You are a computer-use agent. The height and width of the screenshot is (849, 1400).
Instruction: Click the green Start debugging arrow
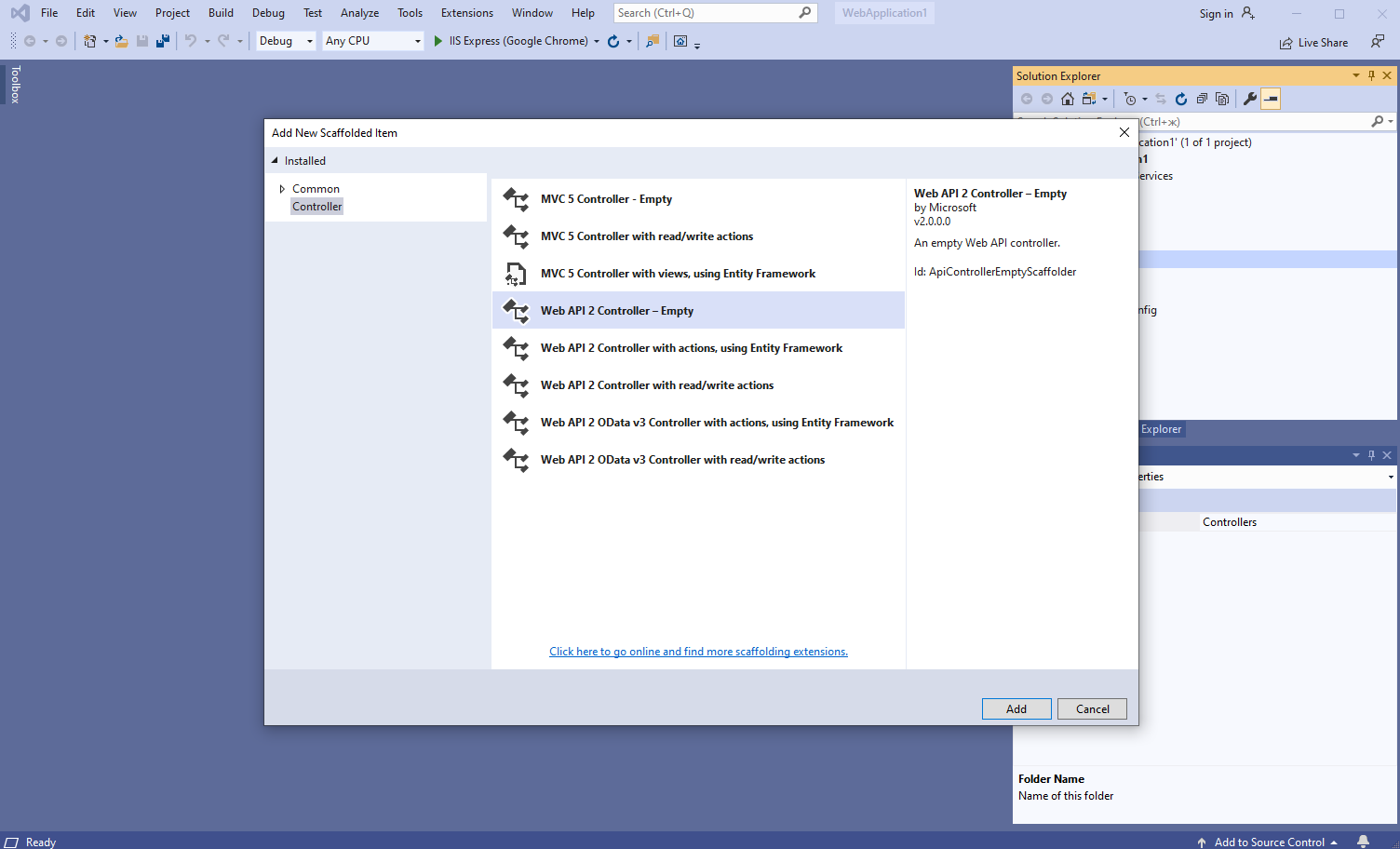pyautogui.click(x=437, y=41)
